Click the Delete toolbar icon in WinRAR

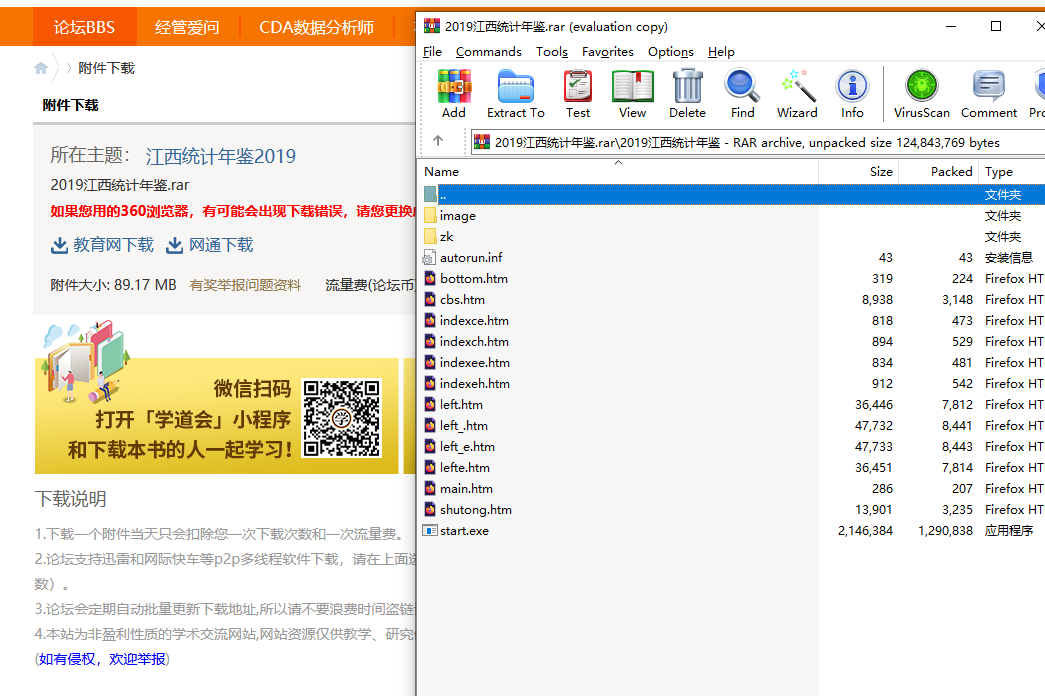click(687, 86)
